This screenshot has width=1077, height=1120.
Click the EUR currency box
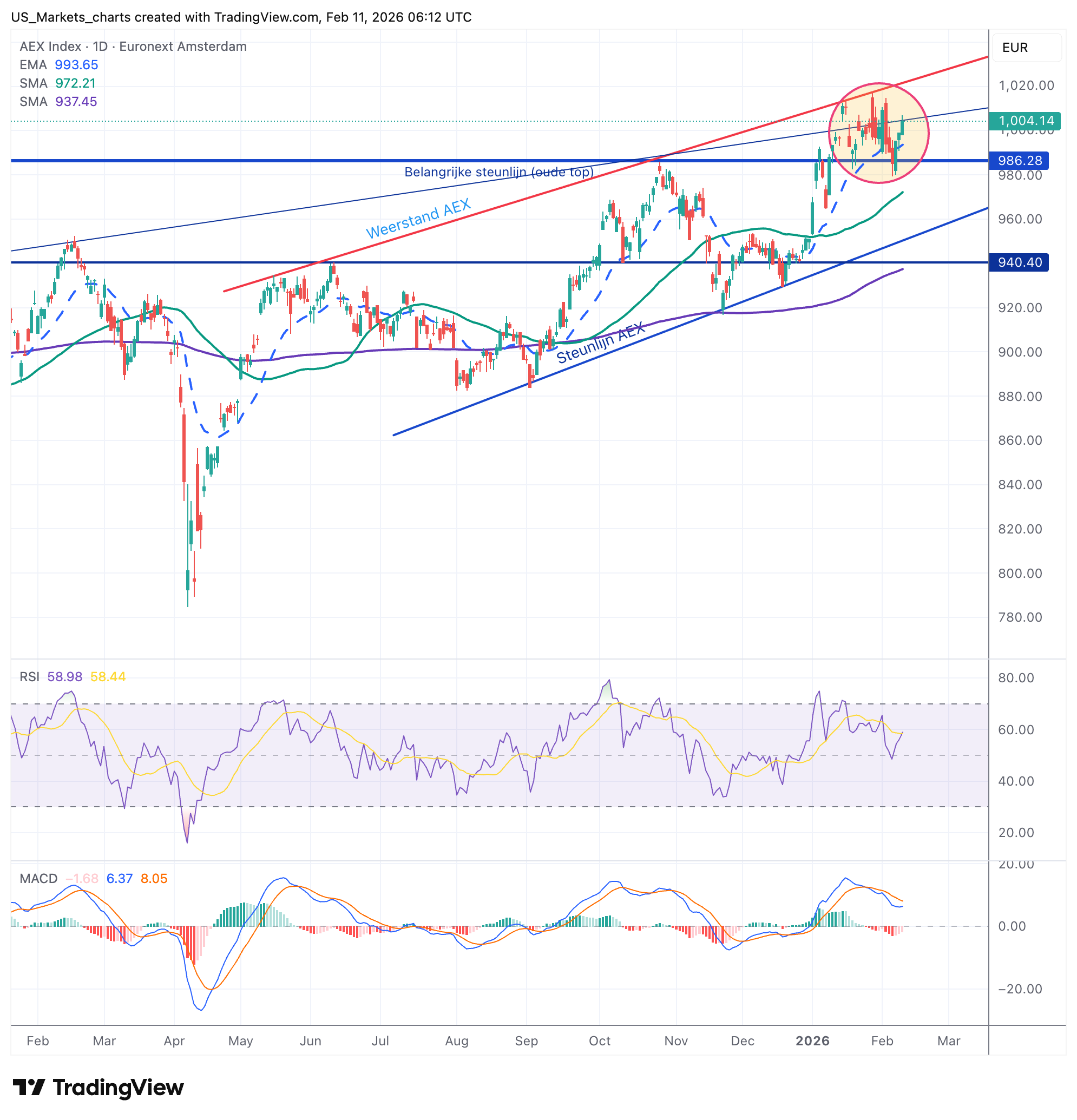1026,48
